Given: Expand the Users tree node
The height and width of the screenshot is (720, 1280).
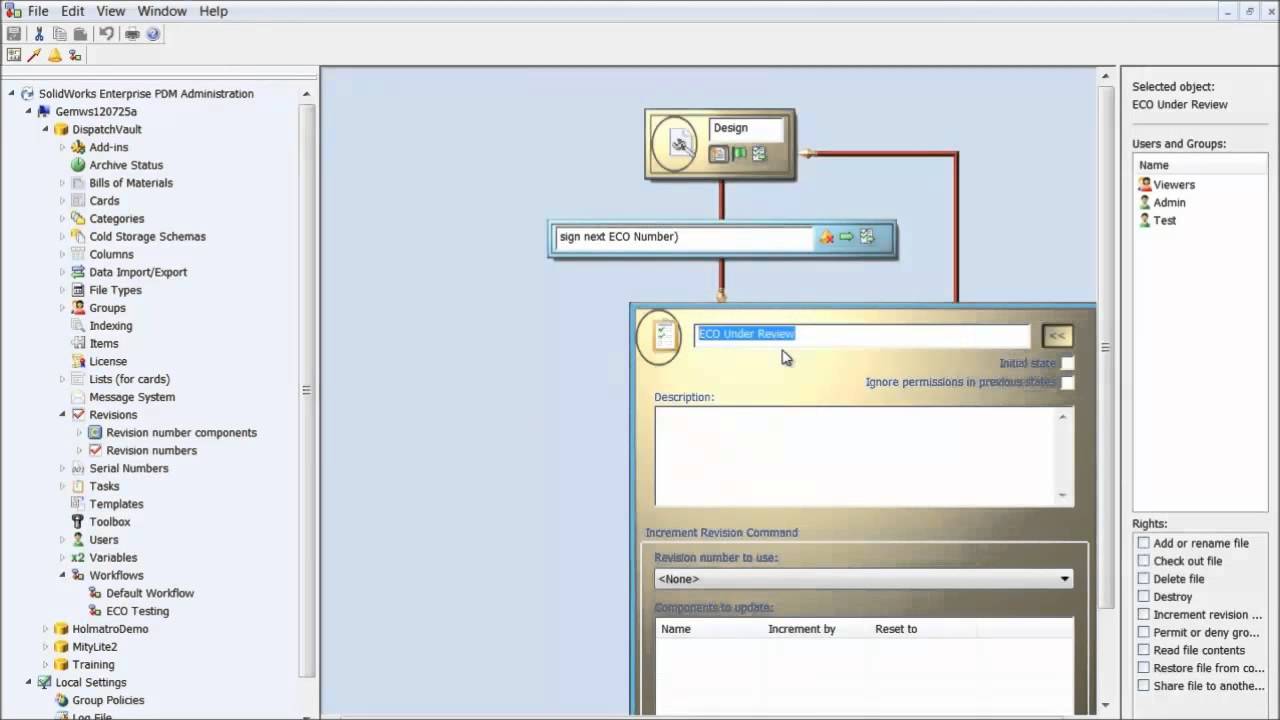Looking at the screenshot, I should pos(62,540).
